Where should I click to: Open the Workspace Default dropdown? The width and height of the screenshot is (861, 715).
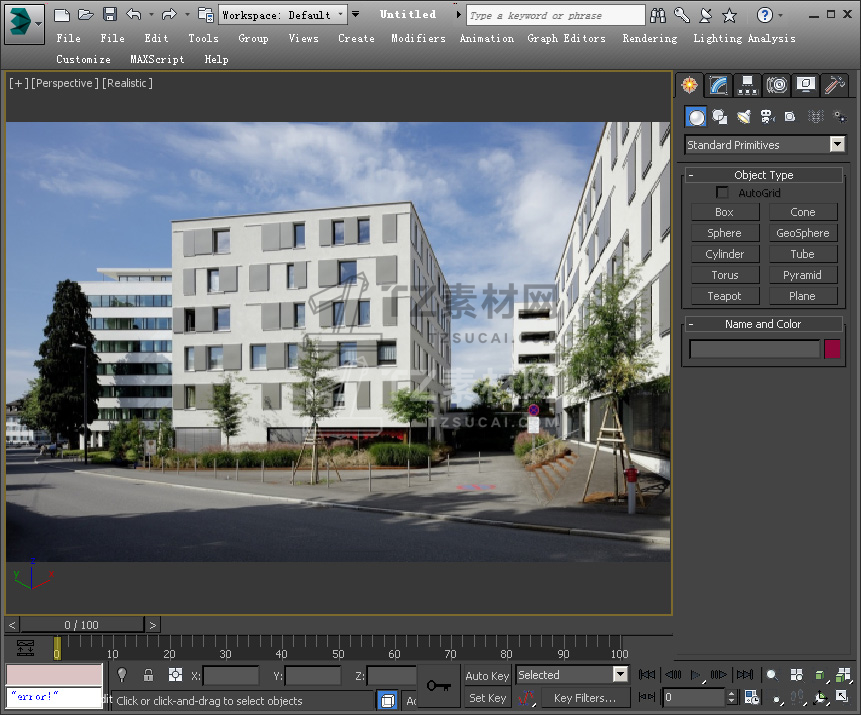point(283,15)
